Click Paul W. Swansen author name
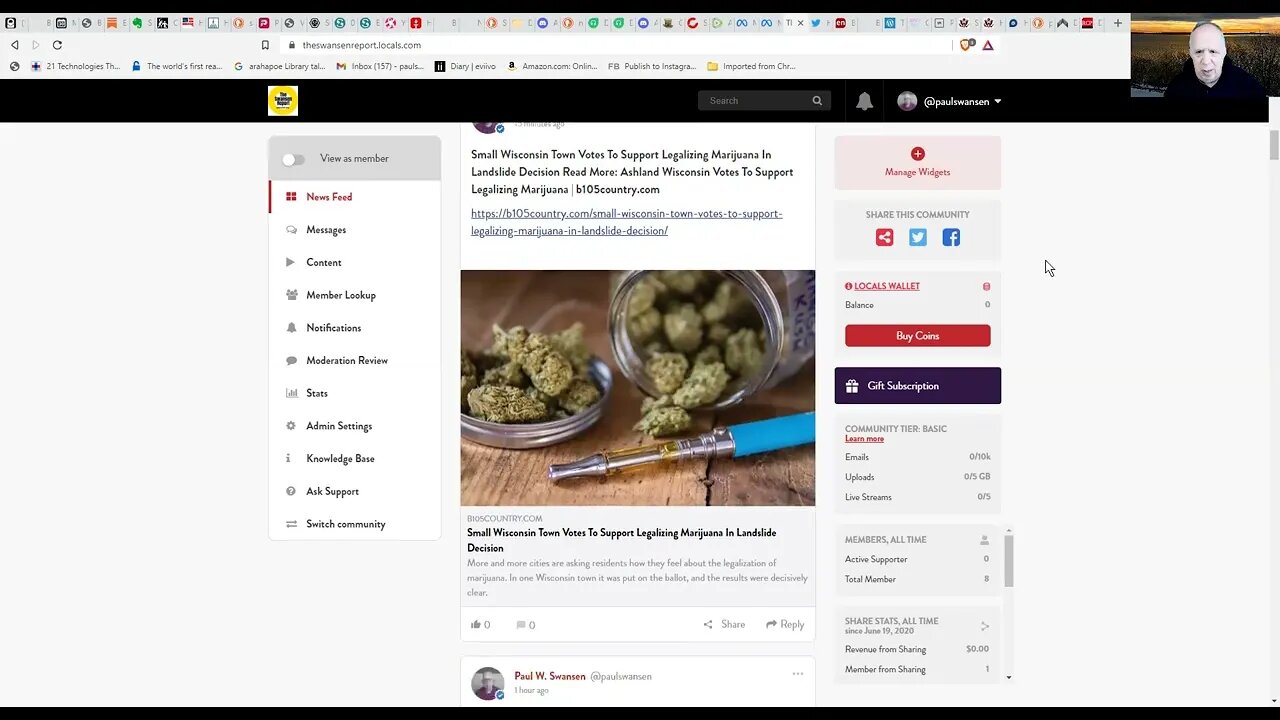 550,676
